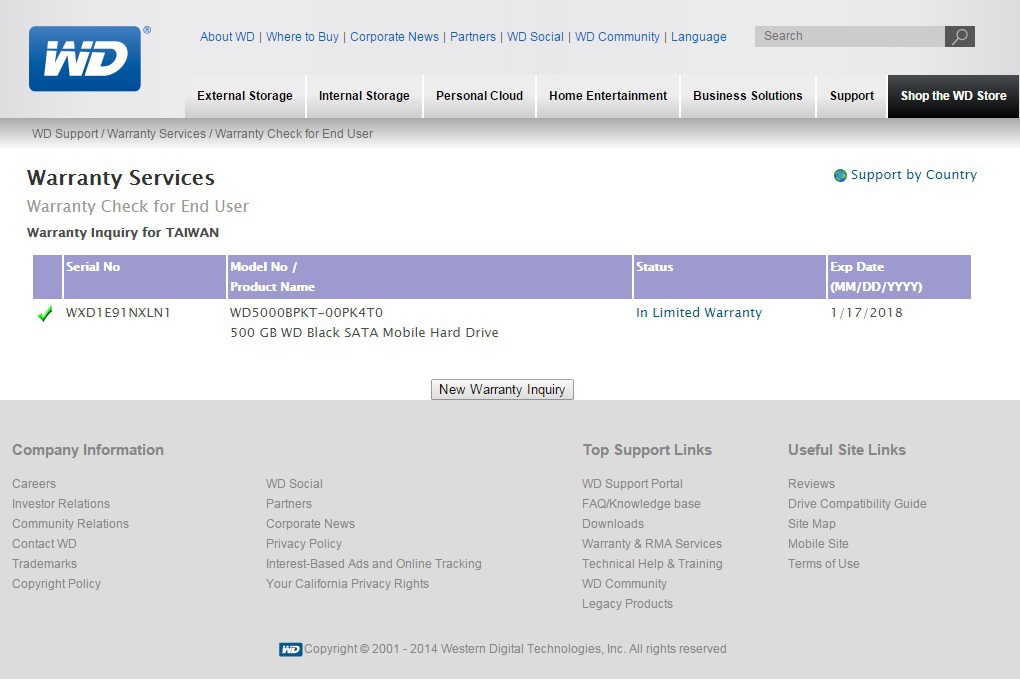Click the Contact WD footer link

click(44, 544)
